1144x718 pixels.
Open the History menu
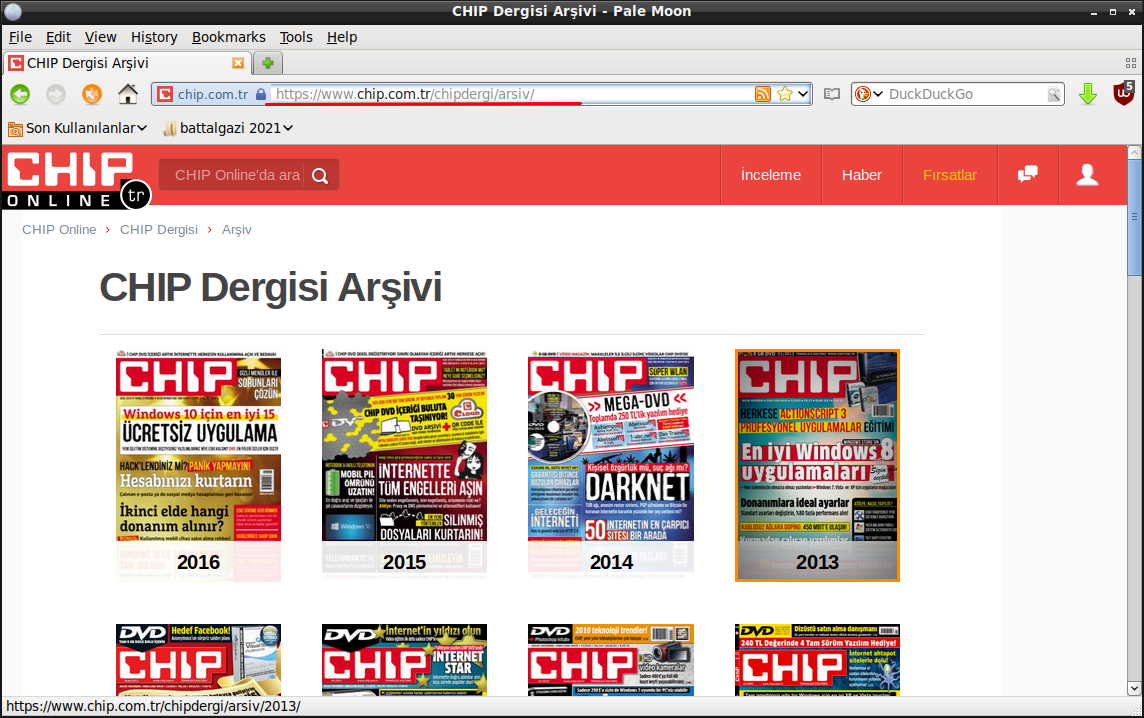click(154, 37)
